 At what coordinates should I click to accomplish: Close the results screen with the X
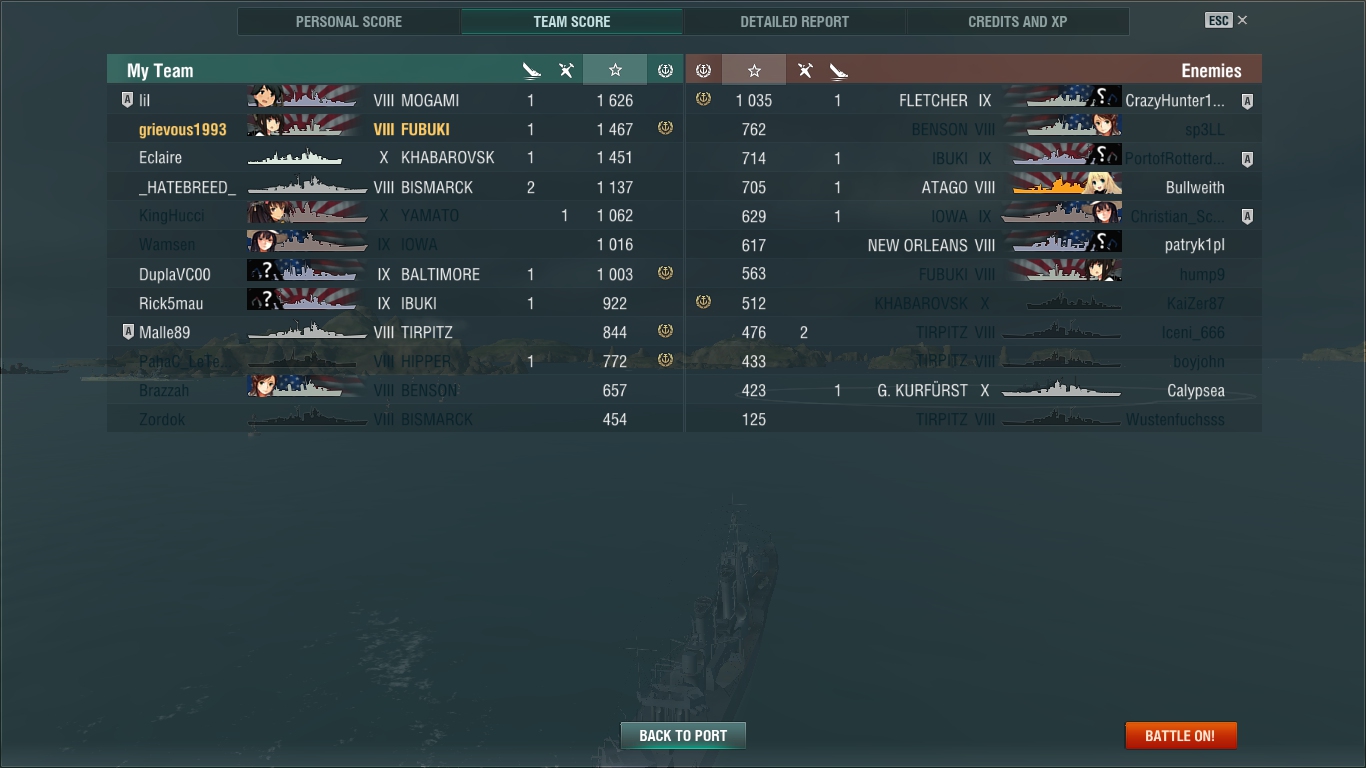pyautogui.click(x=1242, y=20)
